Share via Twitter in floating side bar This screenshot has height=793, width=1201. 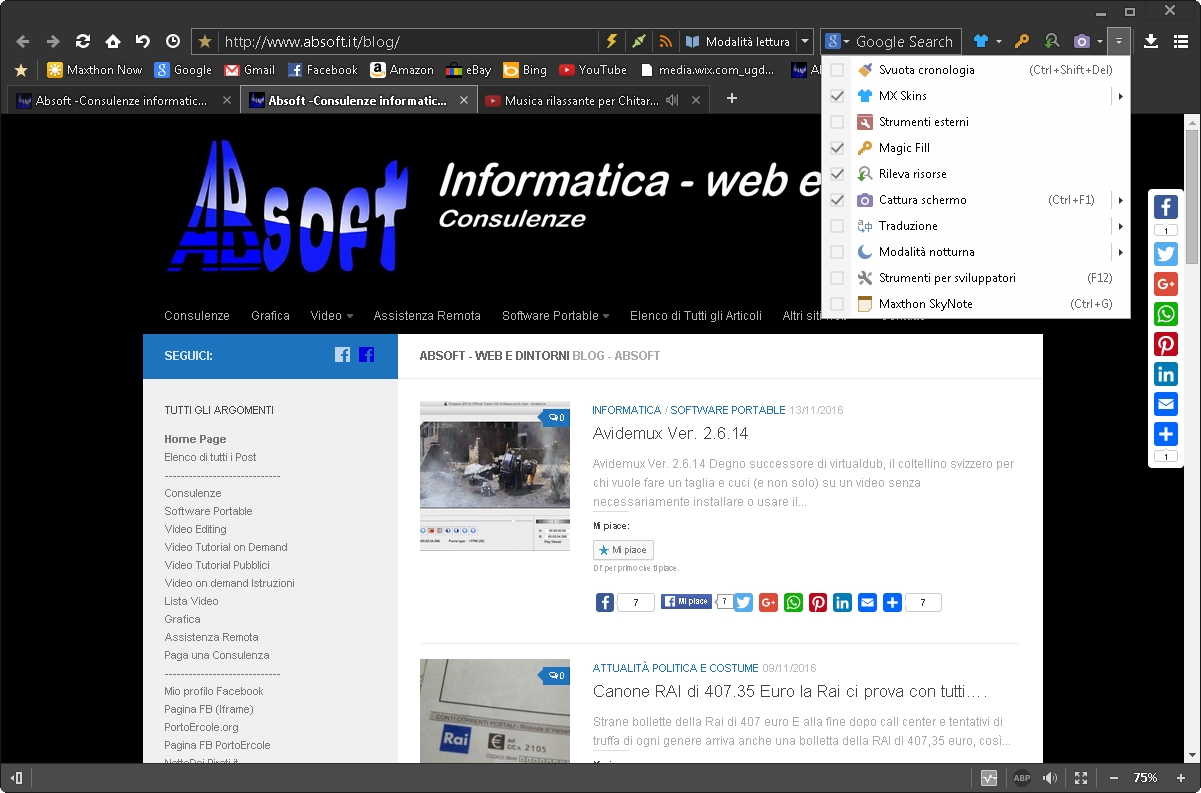pyautogui.click(x=1166, y=254)
